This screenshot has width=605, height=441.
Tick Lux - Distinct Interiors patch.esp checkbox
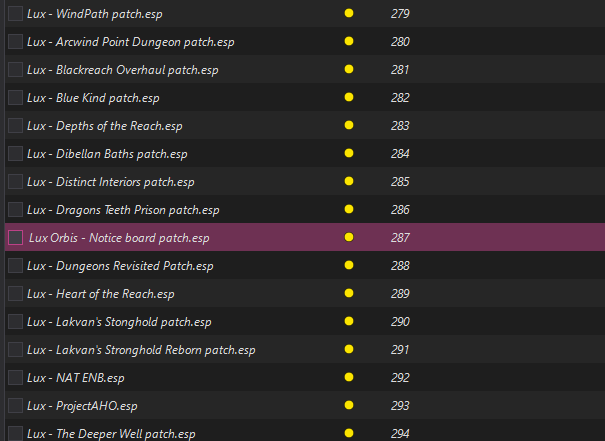[15, 181]
